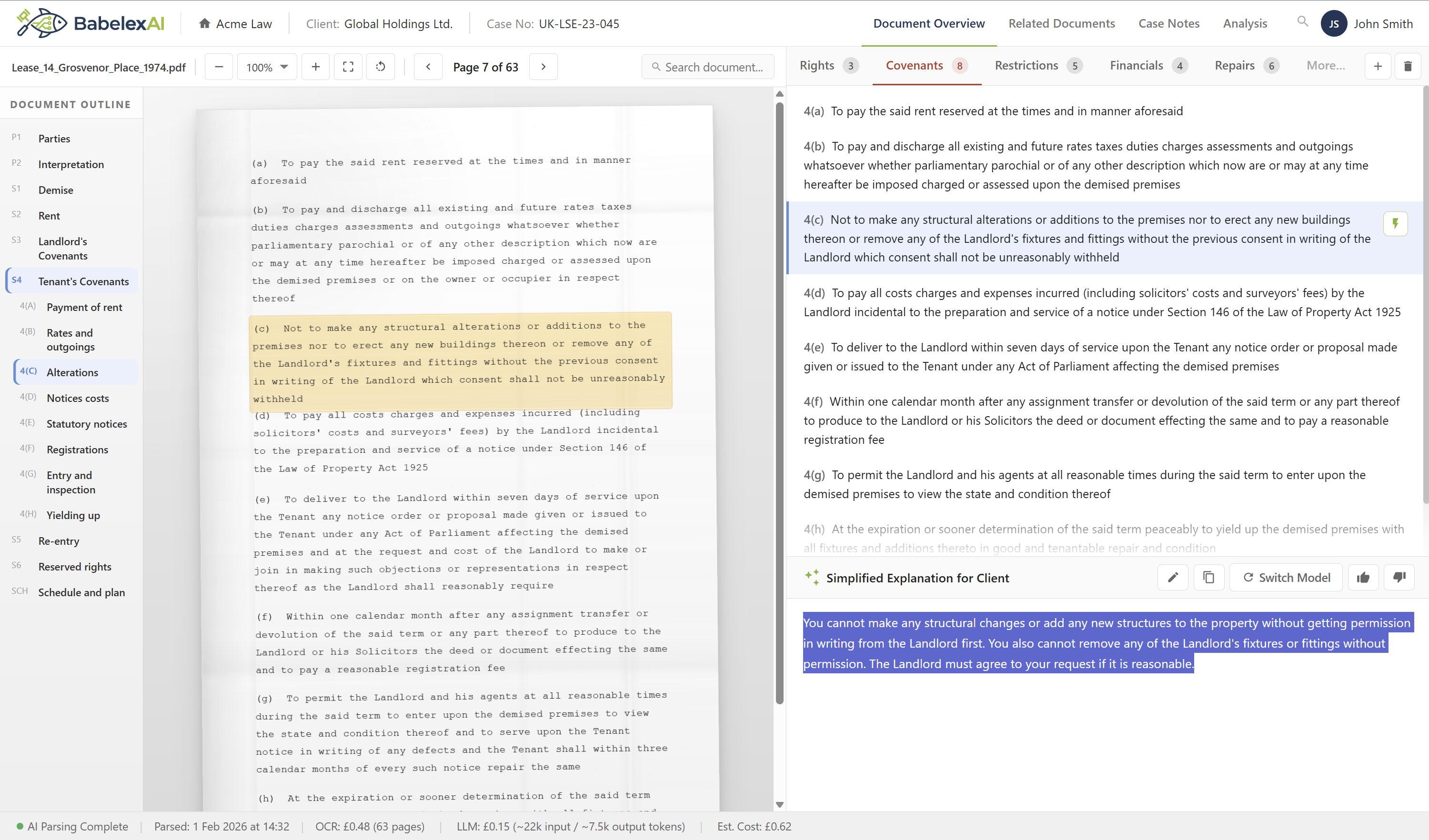The image size is (1429, 840).
Task: Toggle fullscreen fit view icon
Action: (x=348, y=67)
